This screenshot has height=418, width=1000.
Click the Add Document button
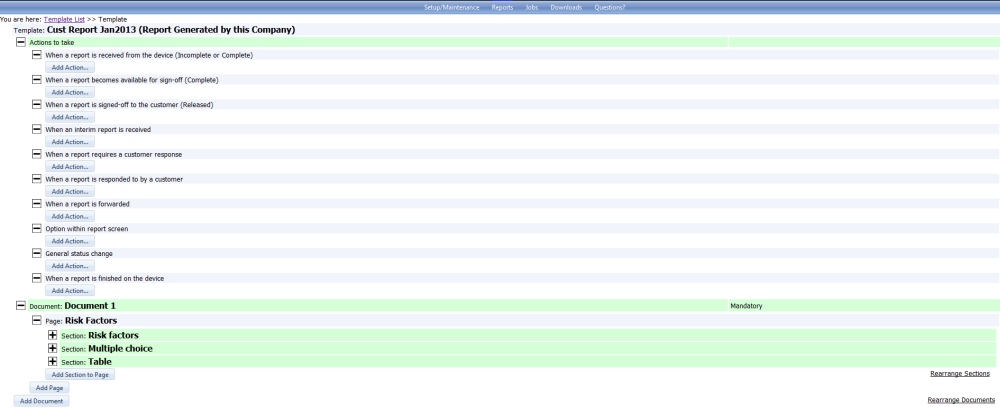point(41,400)
